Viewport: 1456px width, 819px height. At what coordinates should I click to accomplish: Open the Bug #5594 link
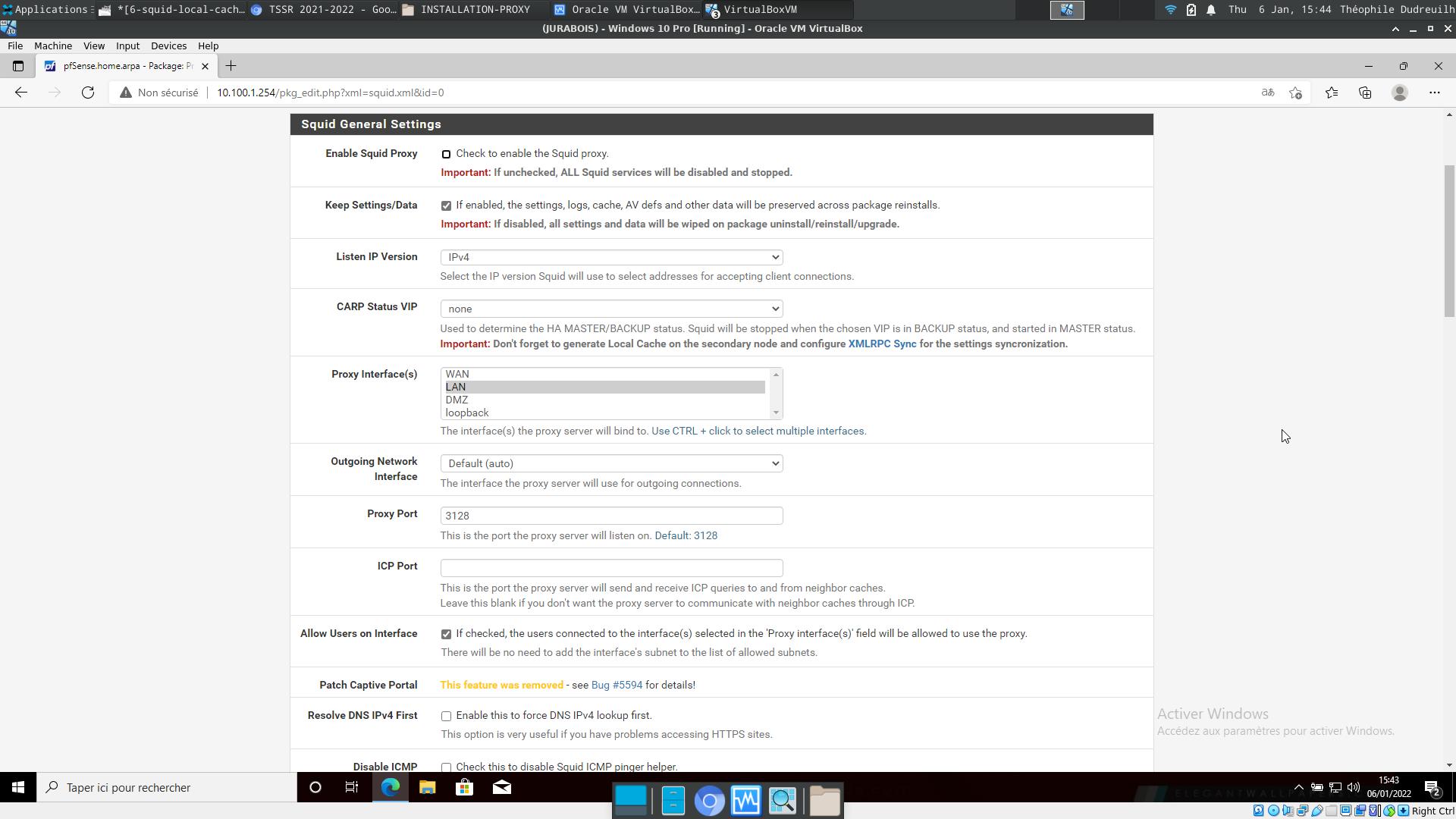click(x=617, y=685)
